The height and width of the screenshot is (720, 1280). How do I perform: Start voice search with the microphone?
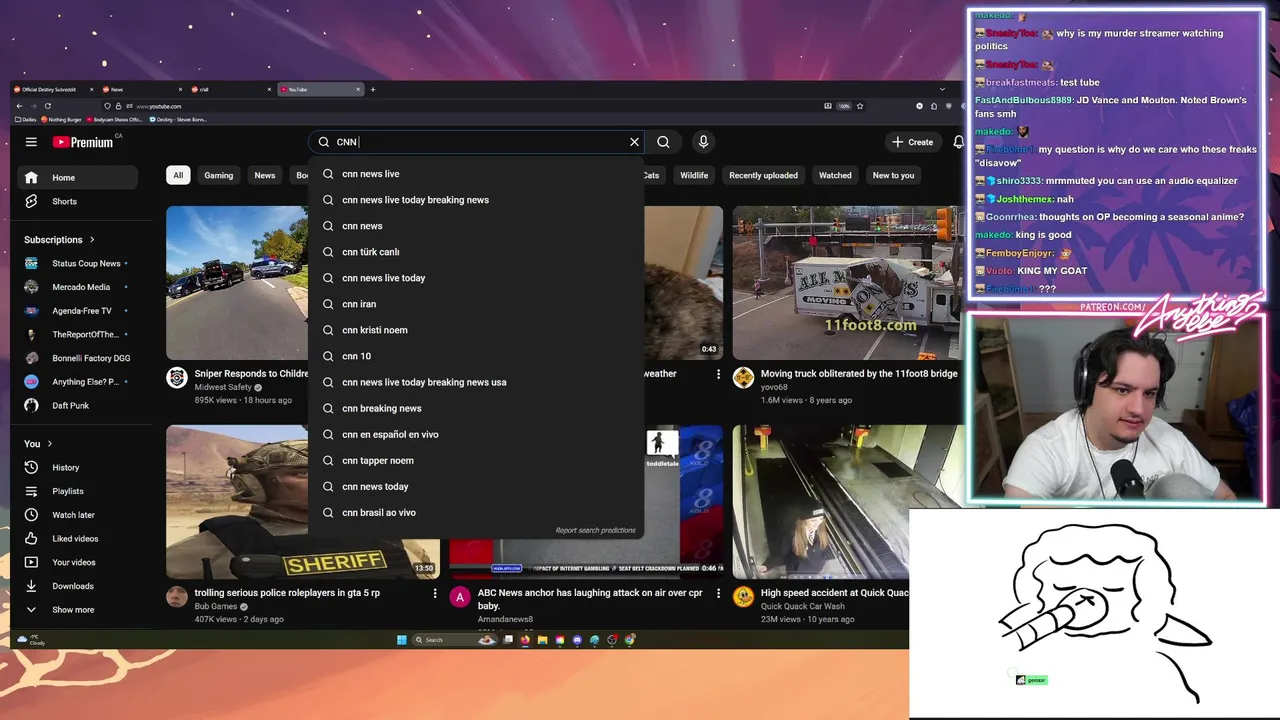point(703,142)
